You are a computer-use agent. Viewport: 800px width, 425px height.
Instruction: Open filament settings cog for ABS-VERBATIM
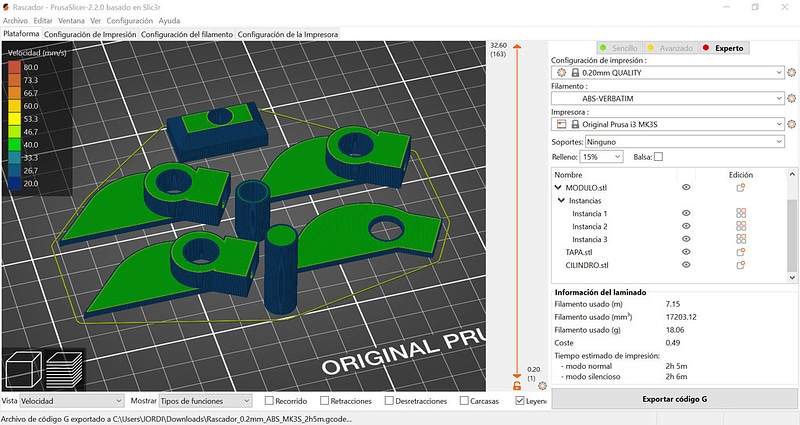791,98
